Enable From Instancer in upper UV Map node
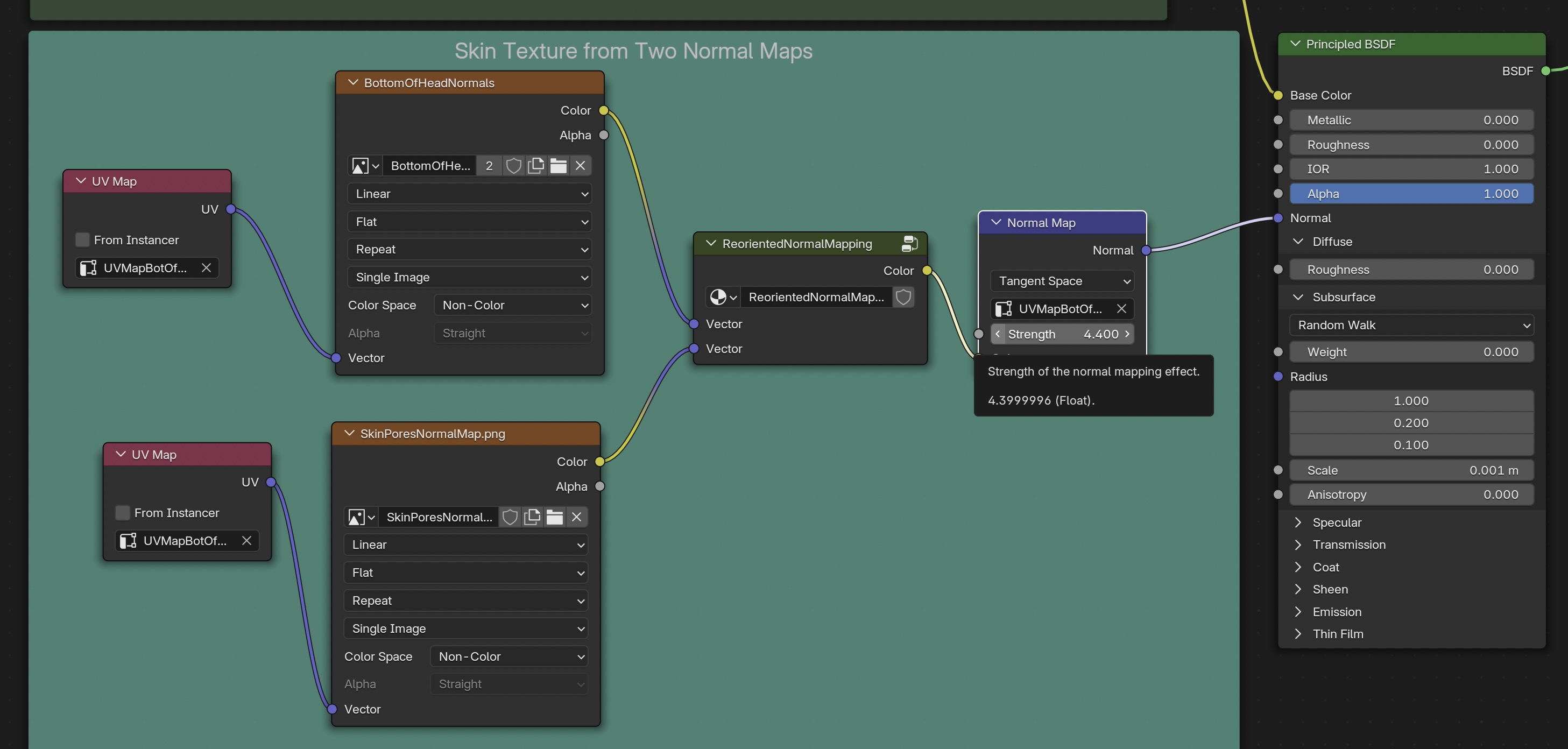Image resolution: width=1568 pixels, height=749 pixels. click(x=83, y=240)
